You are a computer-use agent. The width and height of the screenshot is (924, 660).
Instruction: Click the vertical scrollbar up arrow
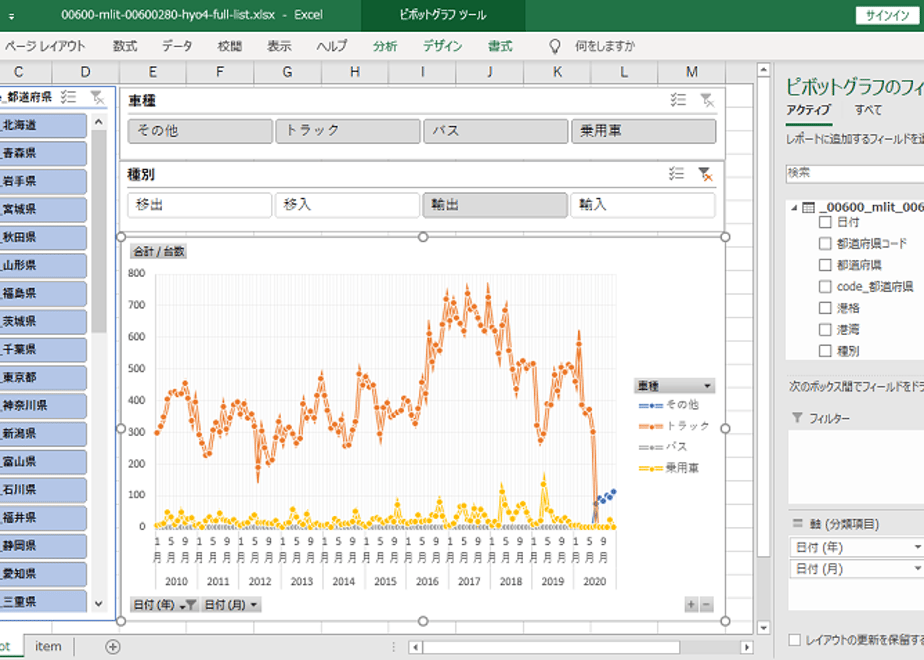(x=763, y=70)
